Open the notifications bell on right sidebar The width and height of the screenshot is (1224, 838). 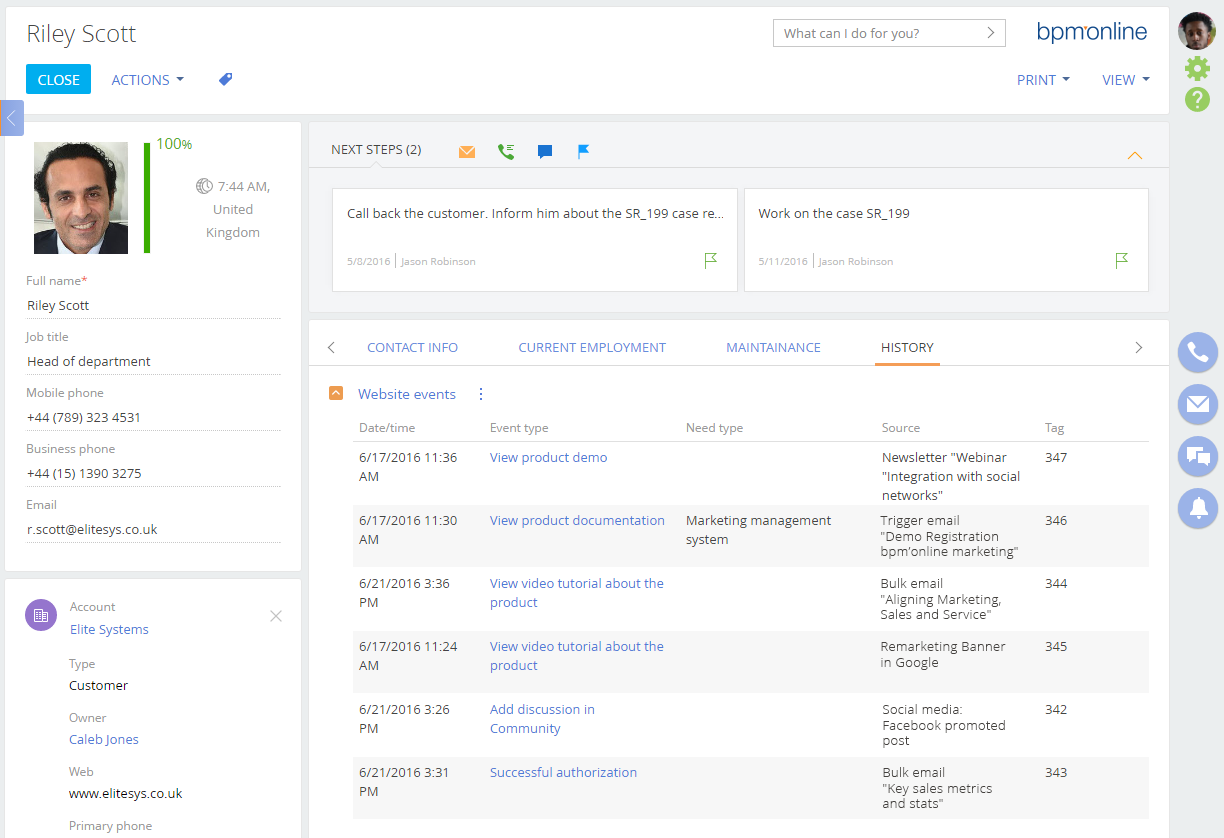click(x=1197, y=508)
